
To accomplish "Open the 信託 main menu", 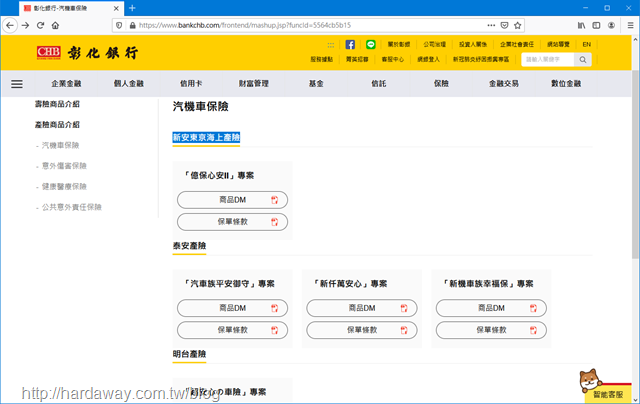I will coord(378,84).
